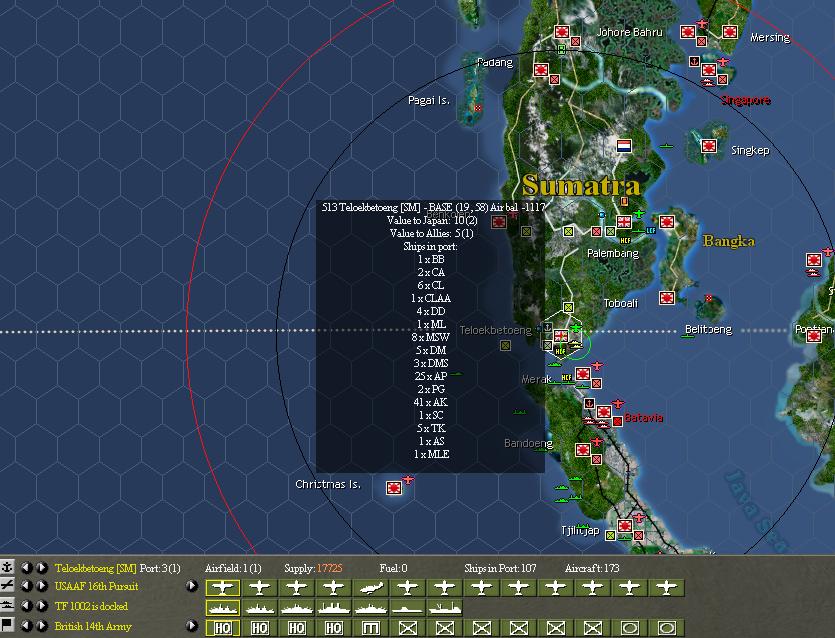This screenshot has height=638, width=835.
Task: Click the 41 x AK line in port tooltip
Action: [431, 402]
